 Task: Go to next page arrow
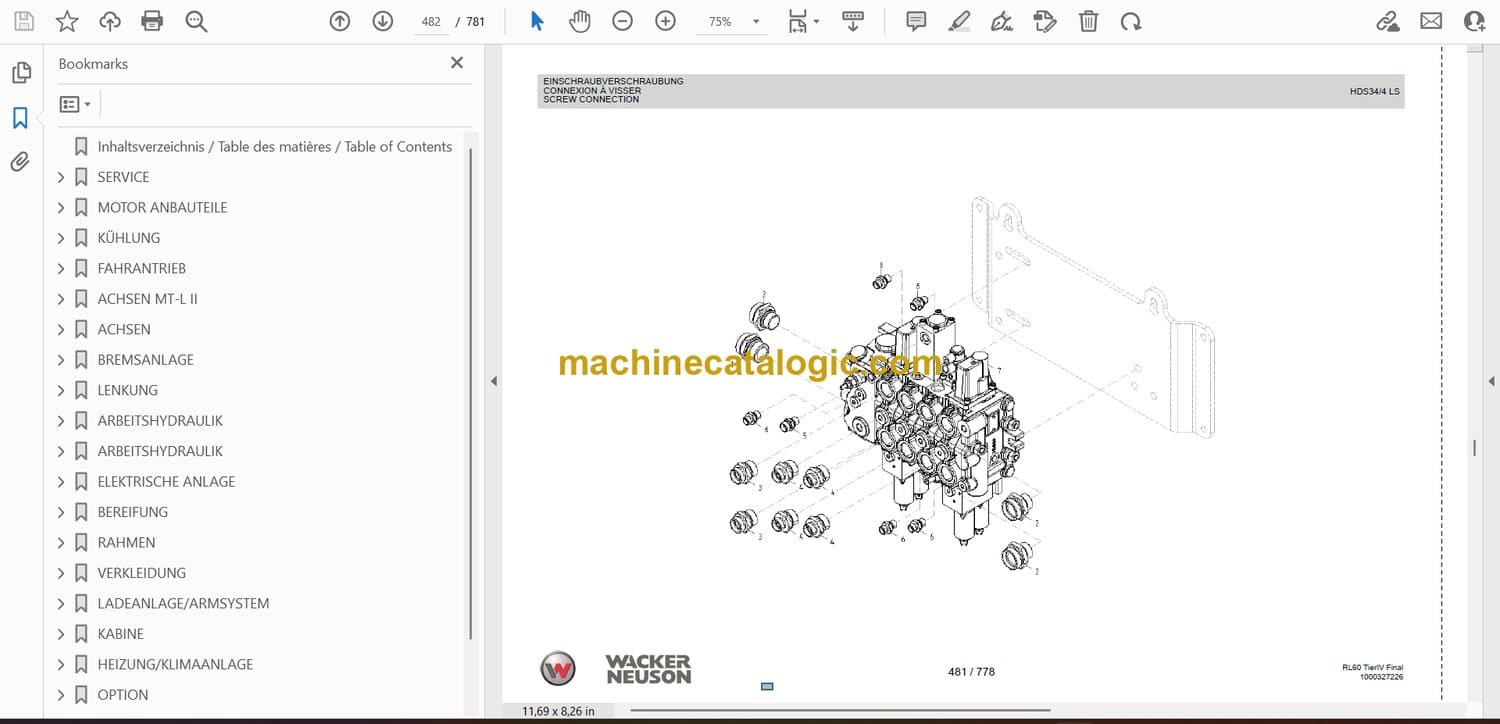383,21
